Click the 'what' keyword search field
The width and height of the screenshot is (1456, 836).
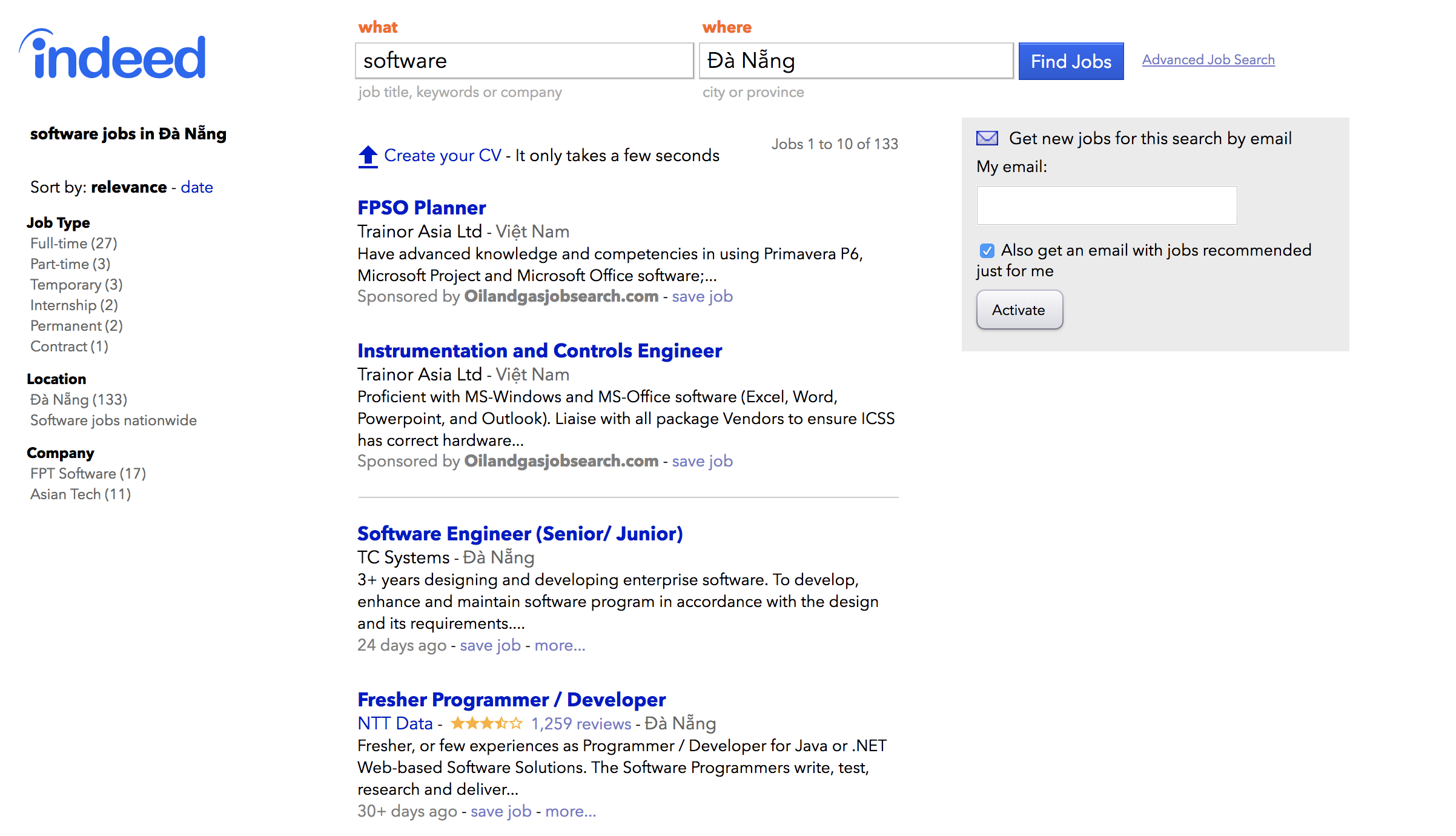pos(524,61)
